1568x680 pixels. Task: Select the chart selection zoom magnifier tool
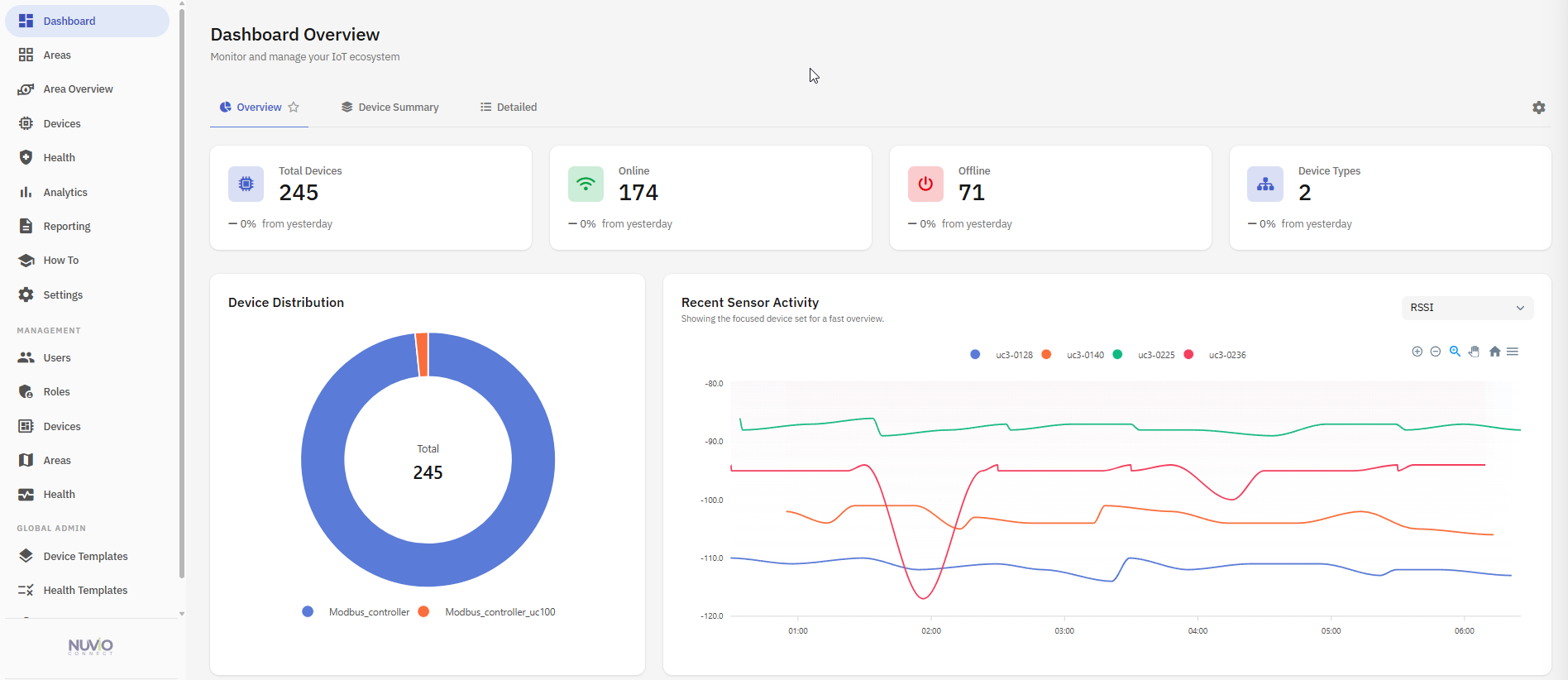pyautogui.click(x=1455, y=352)
